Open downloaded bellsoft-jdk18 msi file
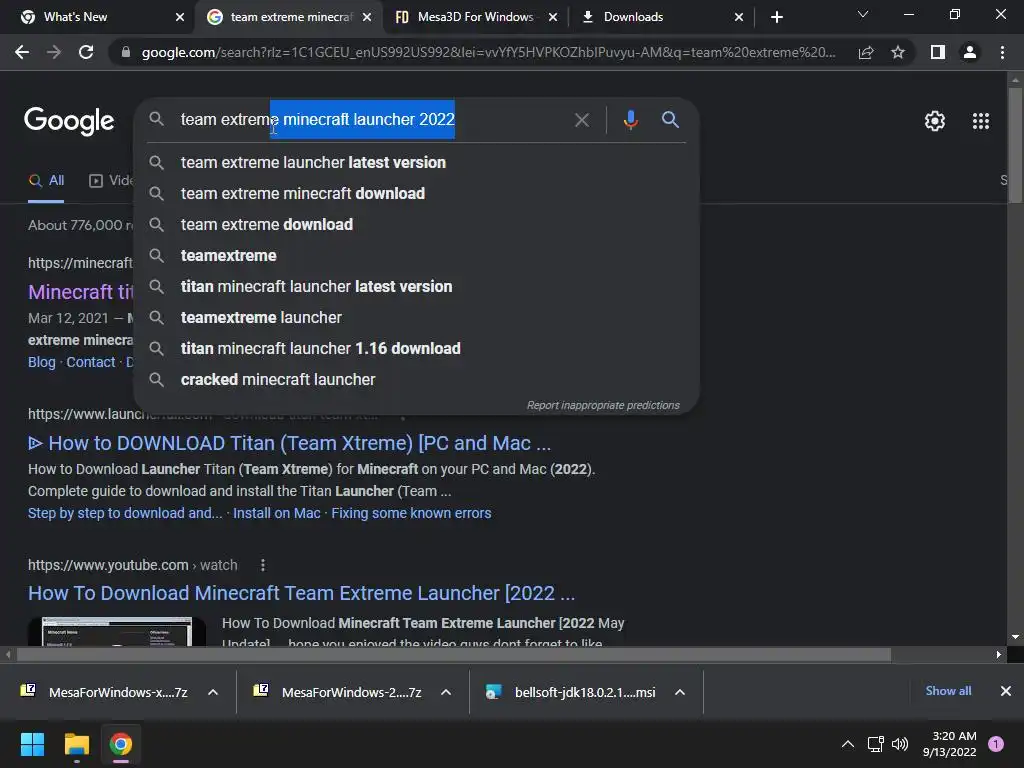Viewport: 1024px width, 768px height. pos(571,692)
